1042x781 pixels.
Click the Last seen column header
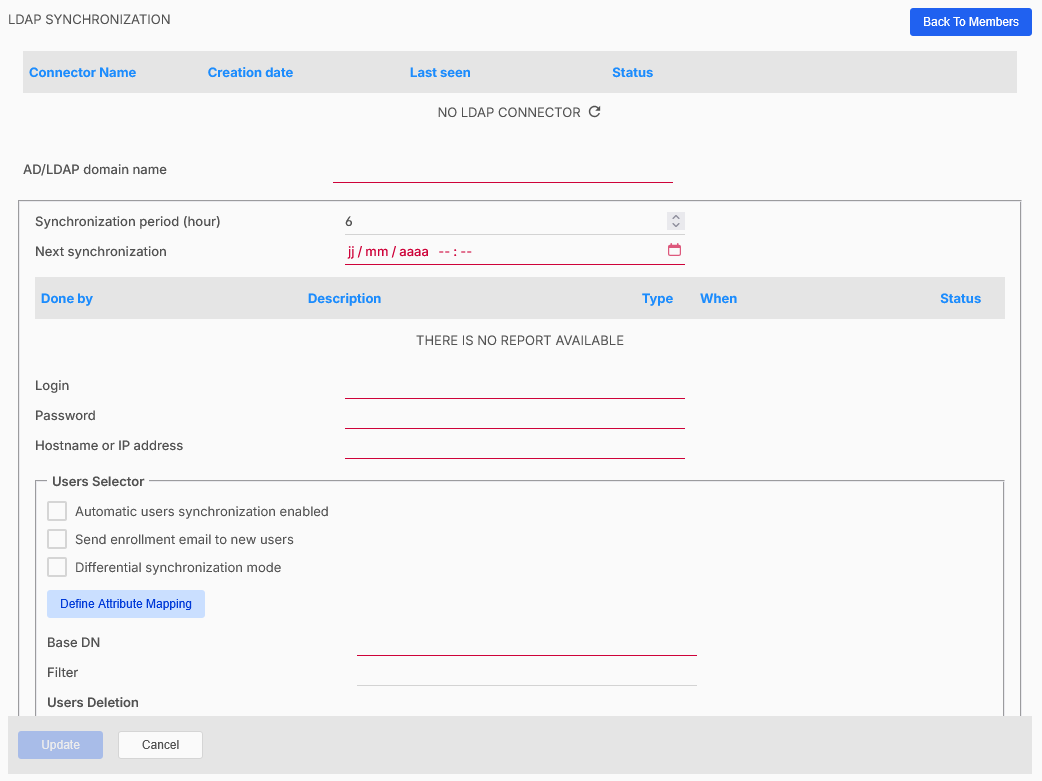pyautogui.click(x=440, y=72)
